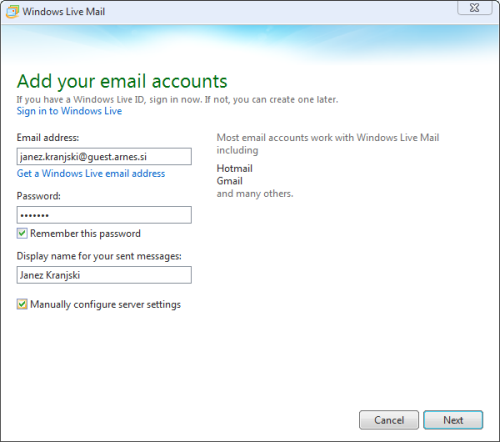The width and height of the screenshot is (500, 442).
Task: Close the Windows Live Mail dialog
Action: (475, 7)
